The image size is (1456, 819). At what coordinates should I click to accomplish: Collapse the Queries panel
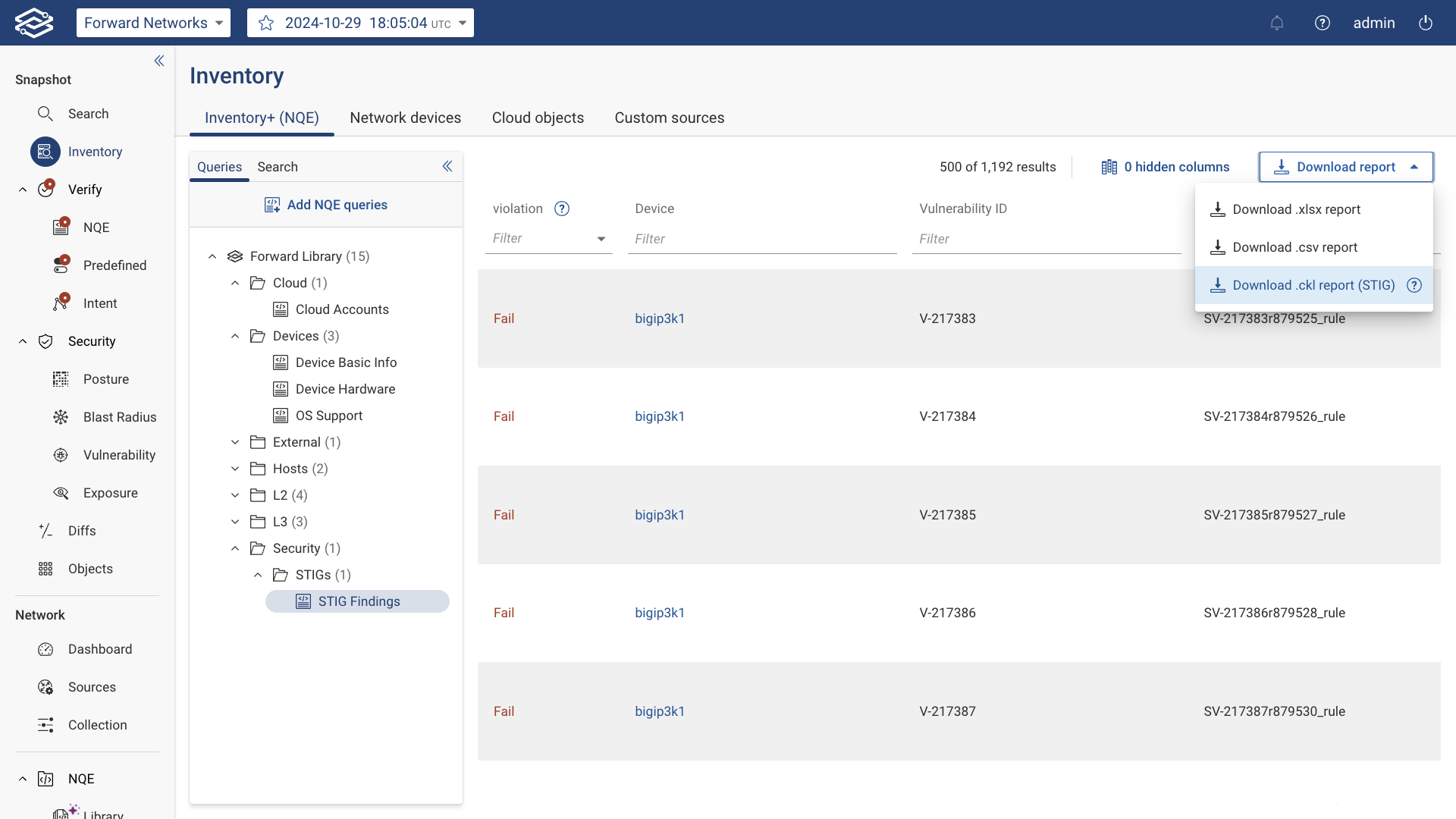(x=447, y=166)
